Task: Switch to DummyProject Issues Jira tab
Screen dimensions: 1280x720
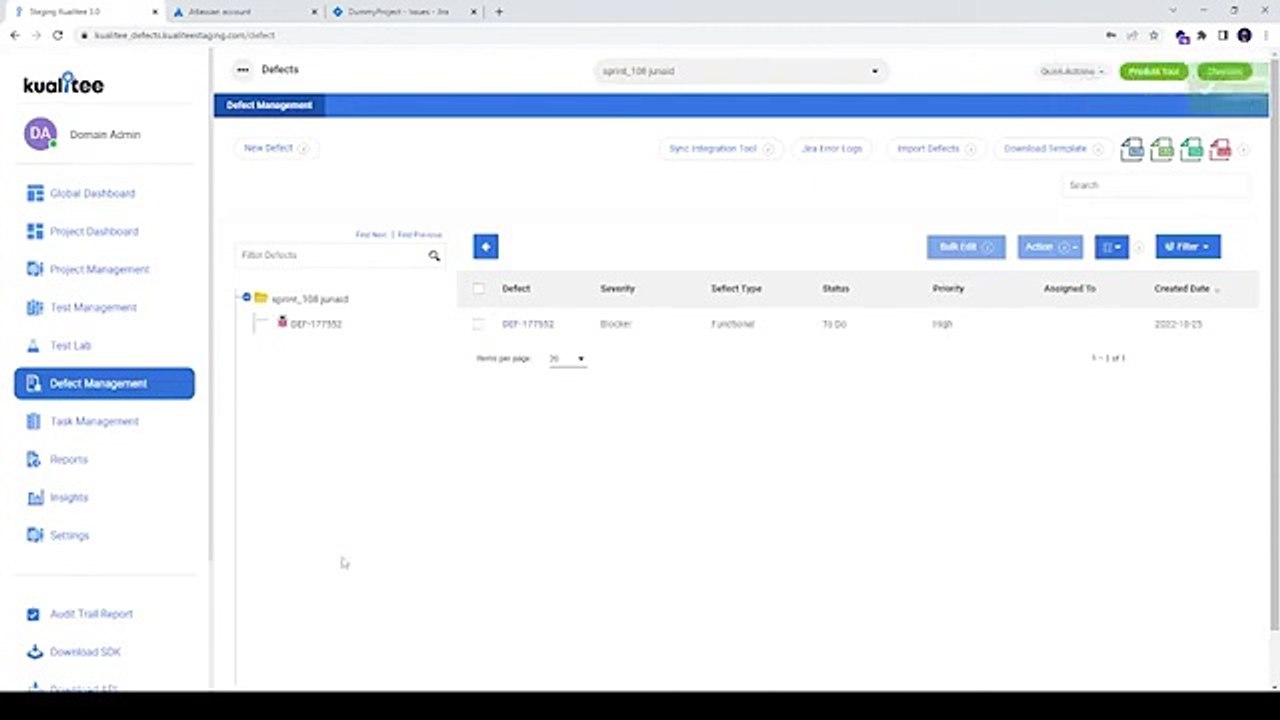Action: click(x=405, y=12)
